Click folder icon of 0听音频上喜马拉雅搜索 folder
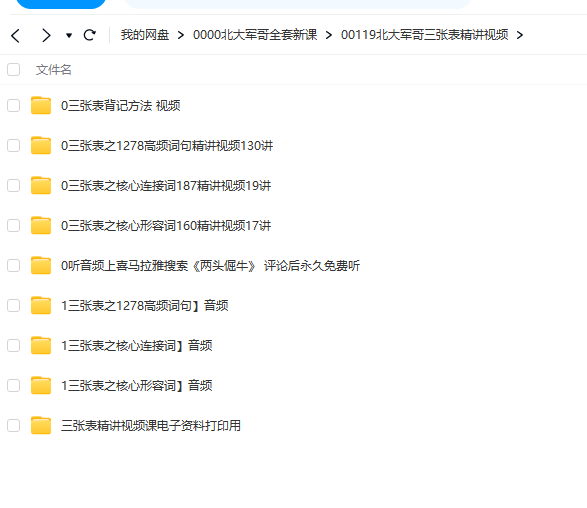Screen dimensions: 587x508 point(41,265)
